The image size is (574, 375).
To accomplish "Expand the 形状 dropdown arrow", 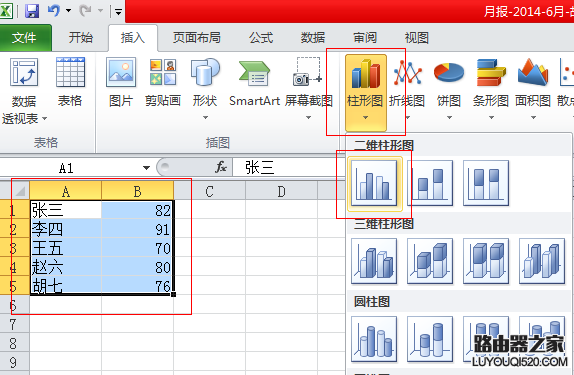I will pos(205,118).
